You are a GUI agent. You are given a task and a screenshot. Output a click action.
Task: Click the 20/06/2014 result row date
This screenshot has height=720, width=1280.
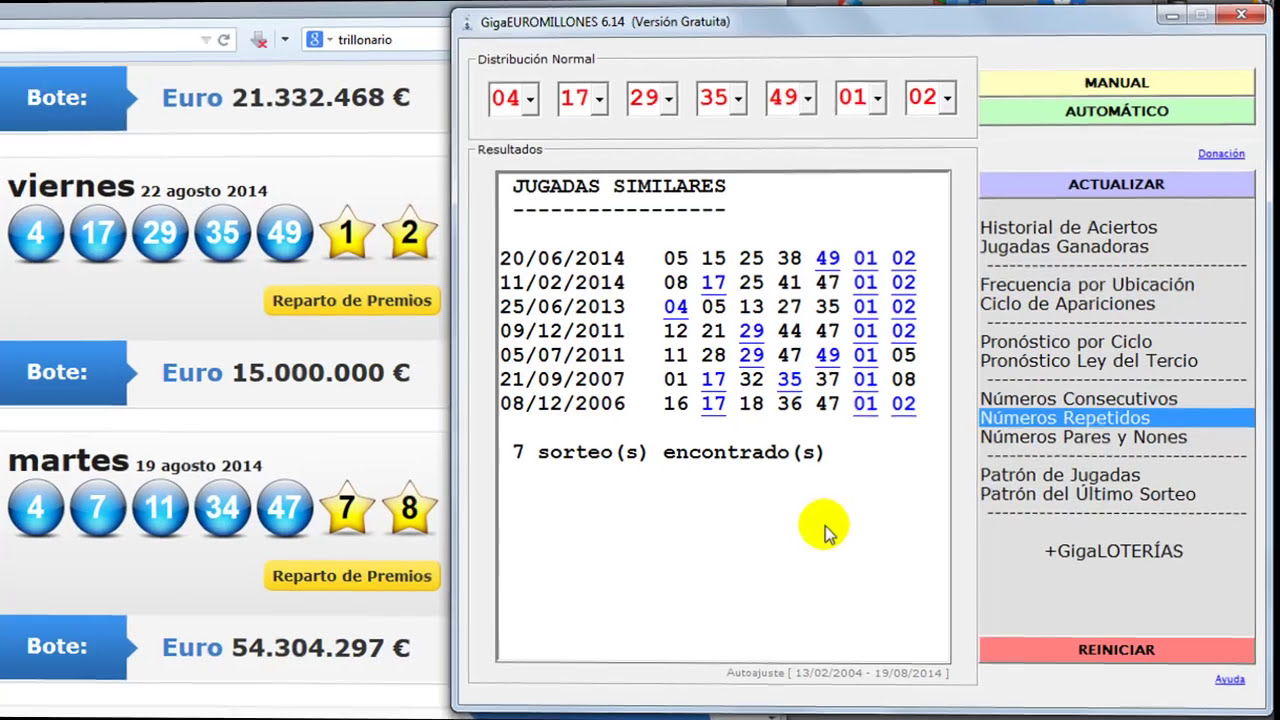(562, 259)
